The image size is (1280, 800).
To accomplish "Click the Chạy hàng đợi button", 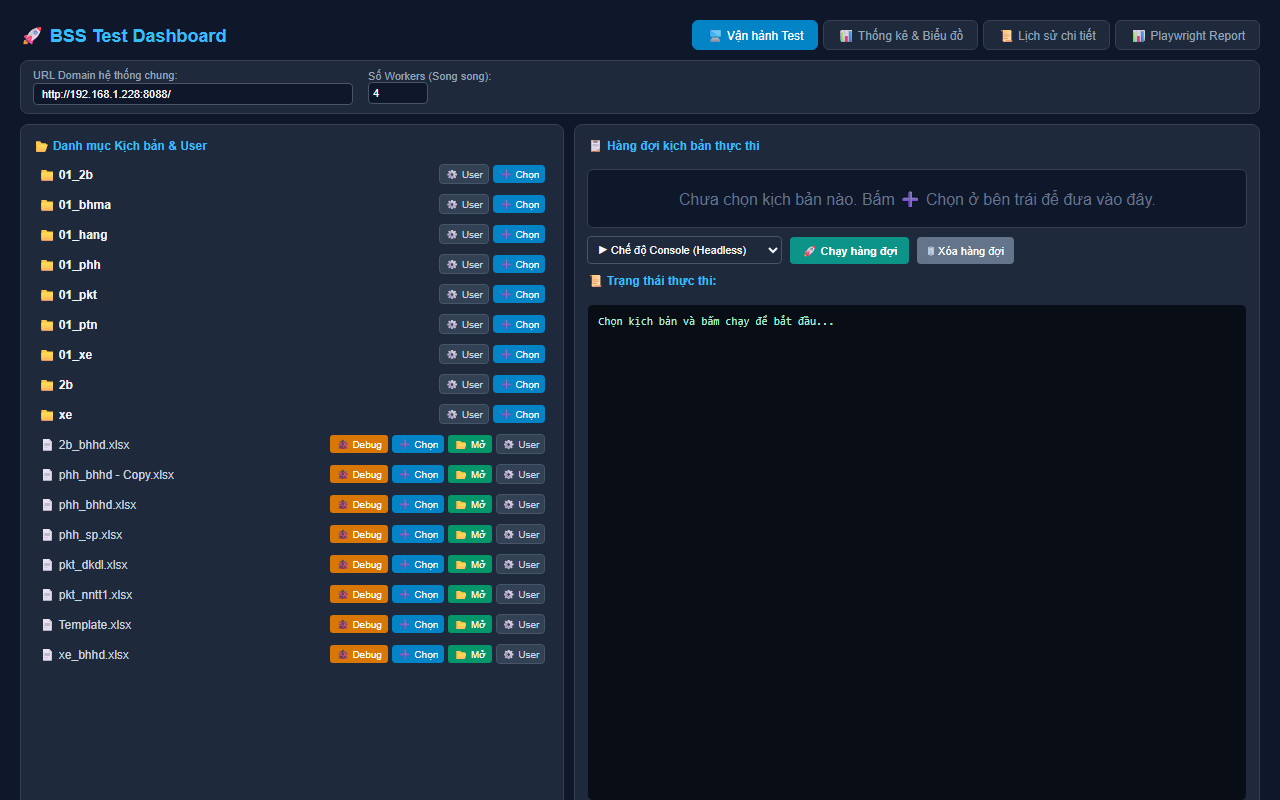I will click(849, 250).
